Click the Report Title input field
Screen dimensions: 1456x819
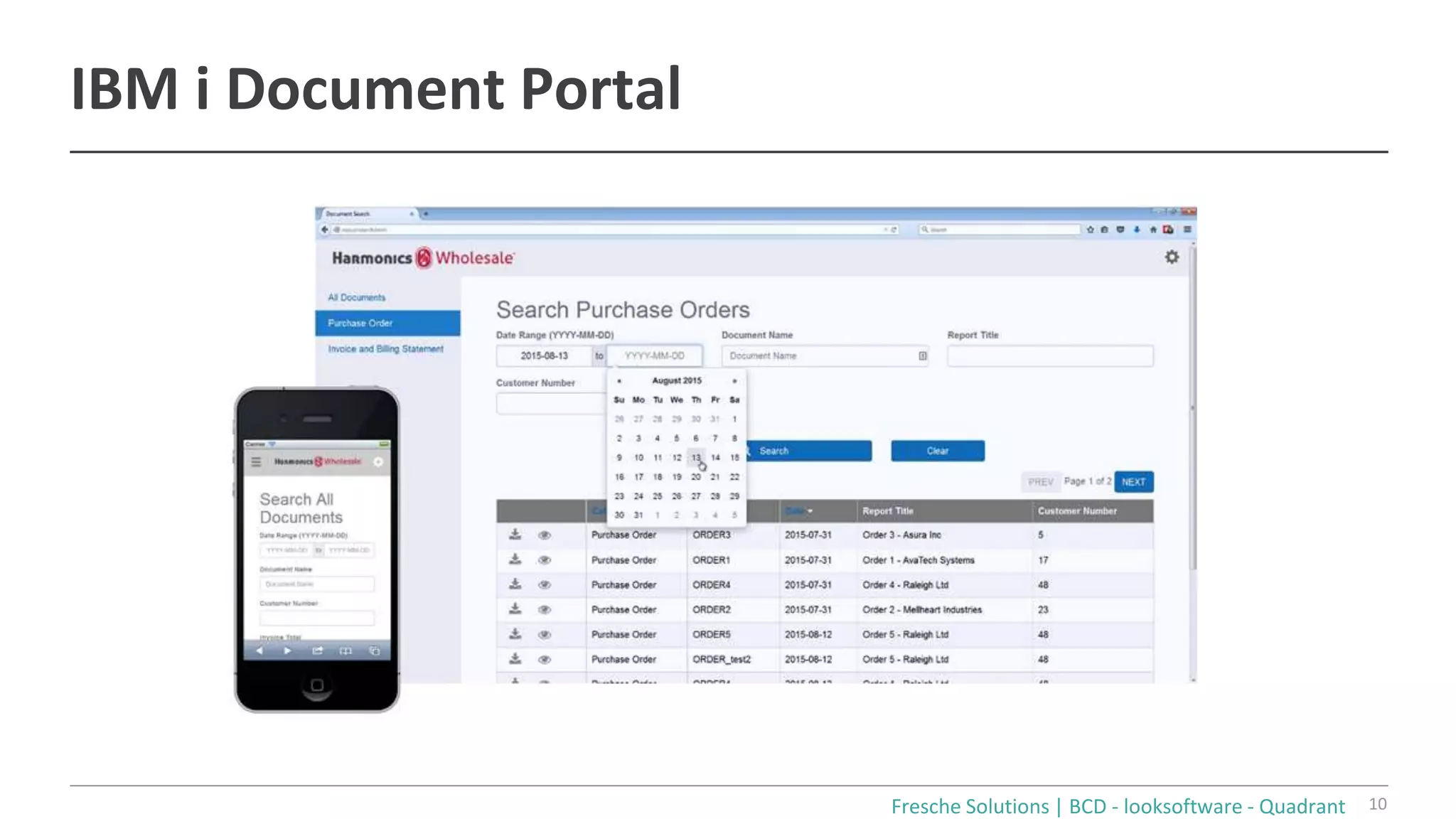(1050, 355)
